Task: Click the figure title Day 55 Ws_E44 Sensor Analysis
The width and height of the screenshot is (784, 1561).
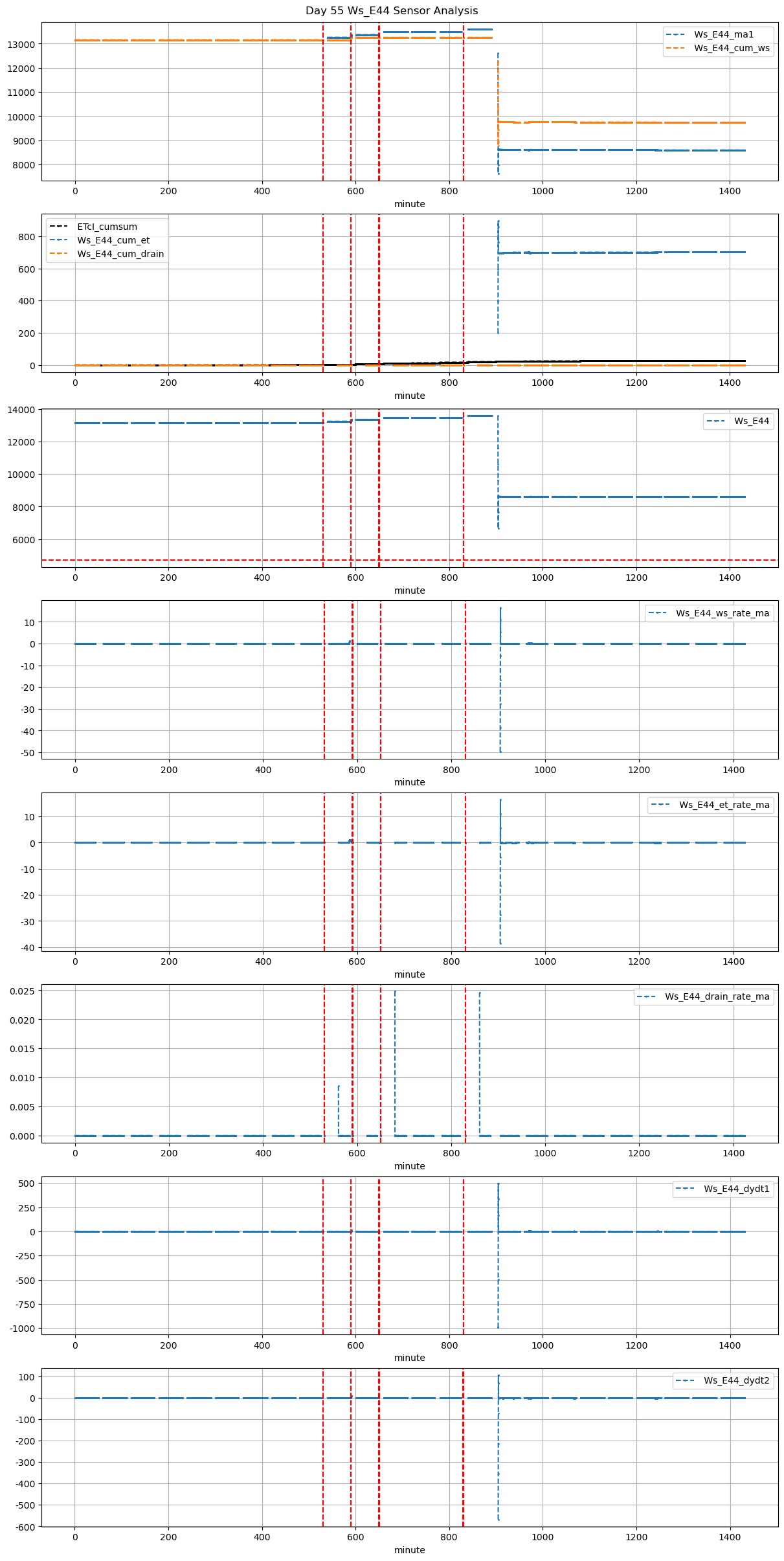Action: point(392,10)
